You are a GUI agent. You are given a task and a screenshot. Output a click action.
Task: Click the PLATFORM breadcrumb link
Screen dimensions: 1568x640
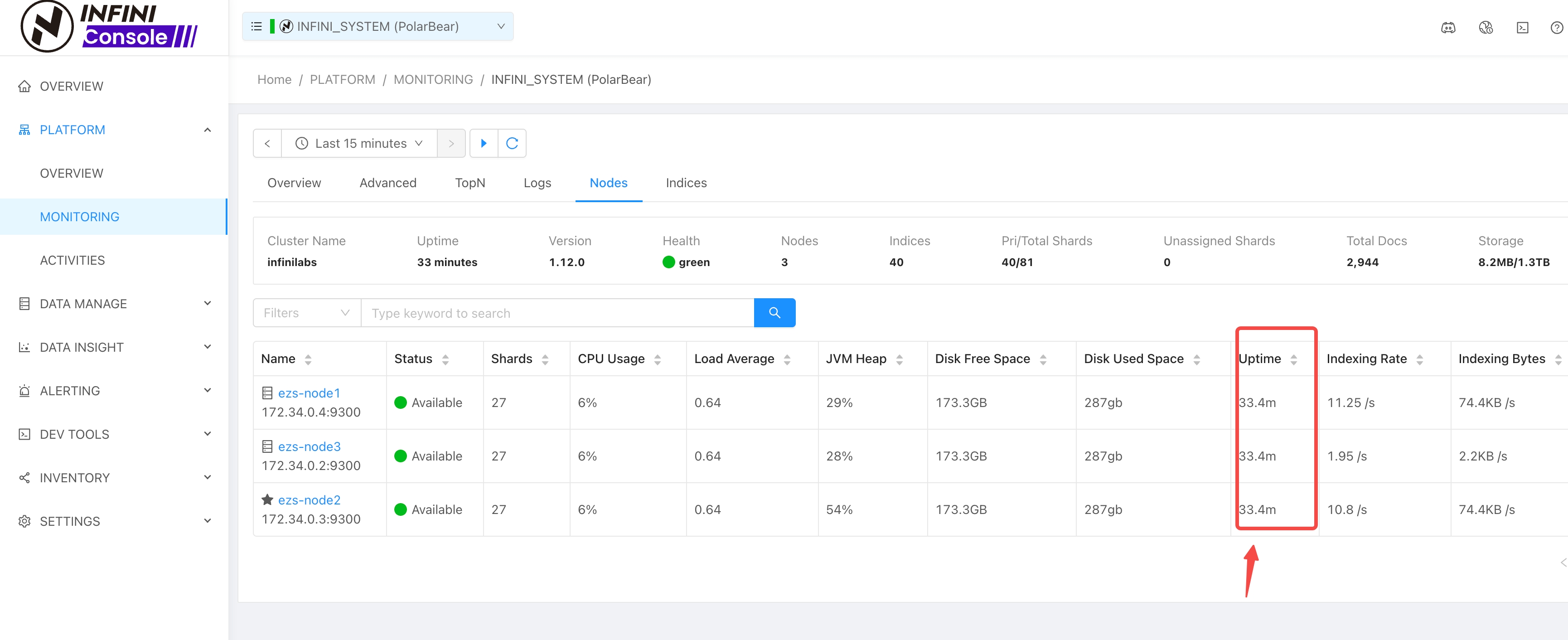342,80
